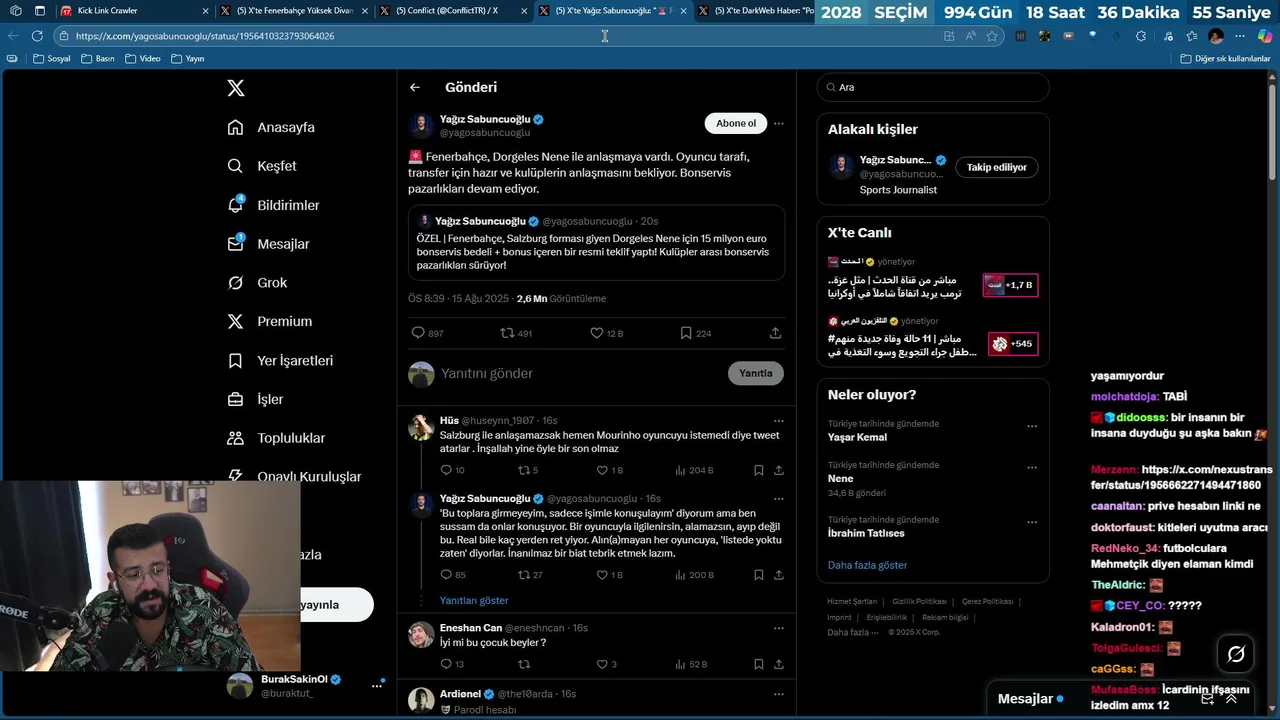Open Gizlilik Politikası footer link
The height and width of the screenshot is (720, 1280).
tap(919, 601)
